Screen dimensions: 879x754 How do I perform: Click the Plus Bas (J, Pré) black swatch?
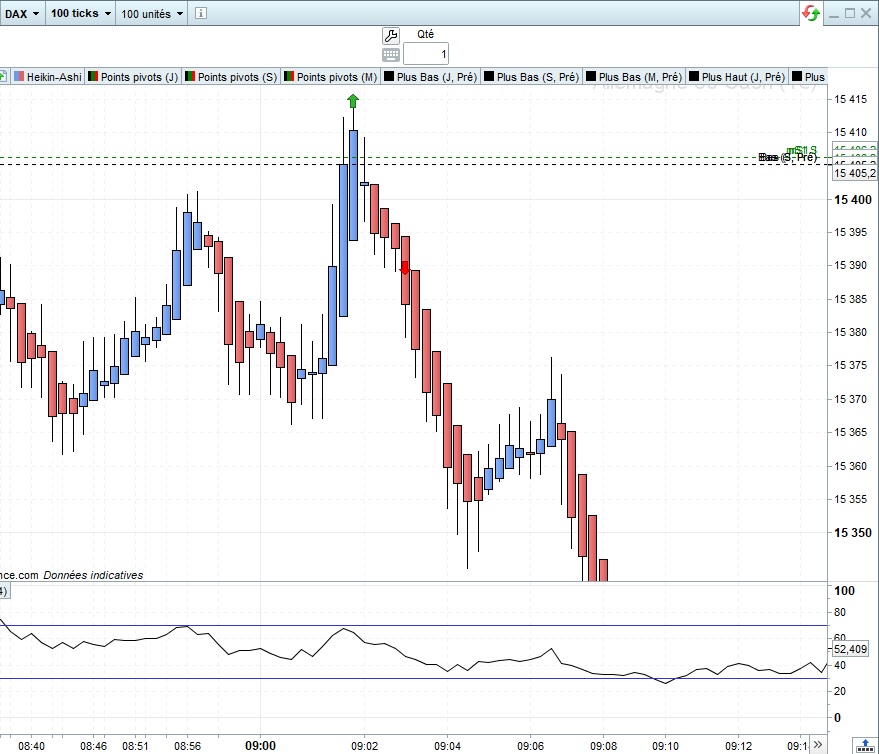tap(389, 76)
